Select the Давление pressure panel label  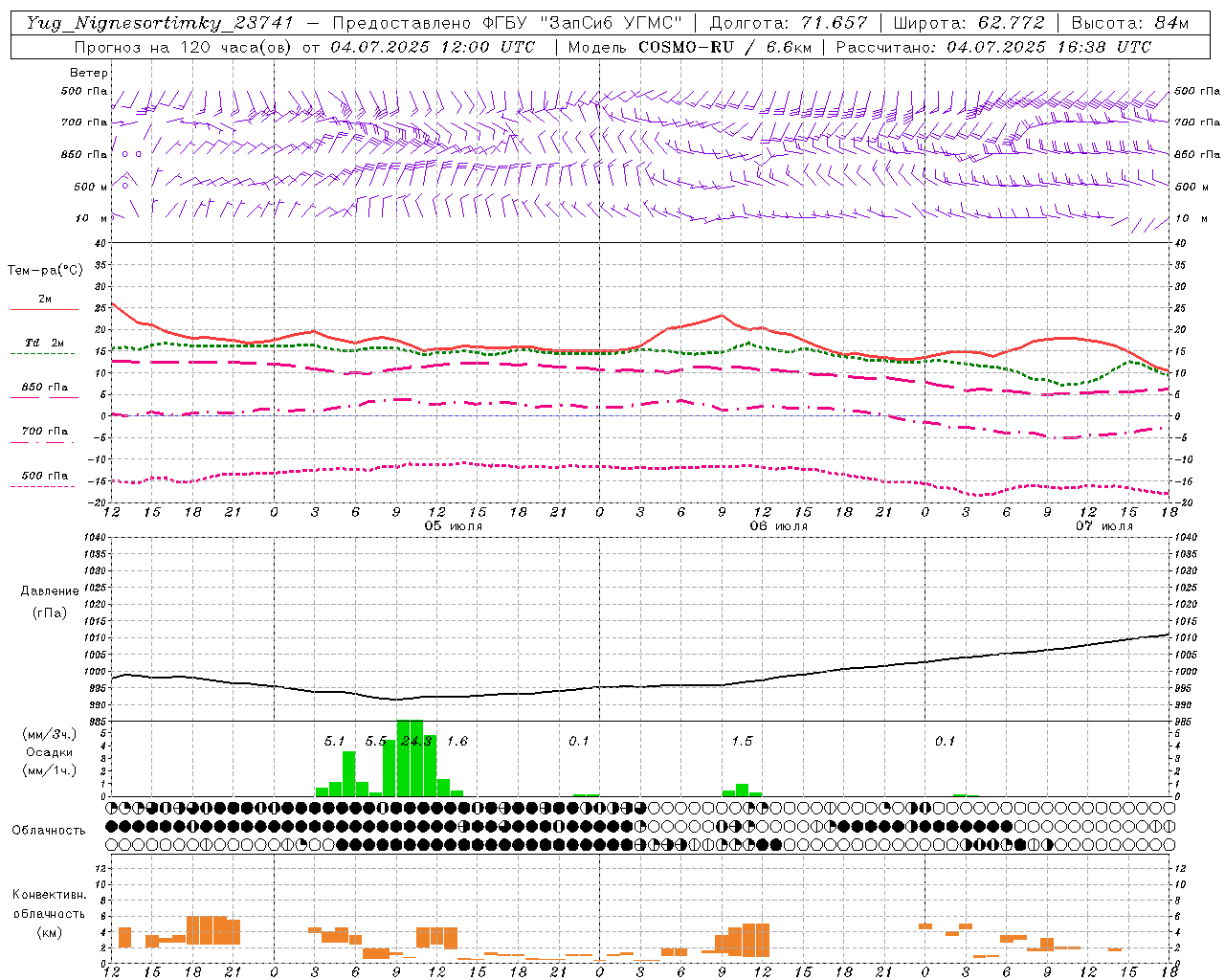pyautogui.click(x=50, y=591)
